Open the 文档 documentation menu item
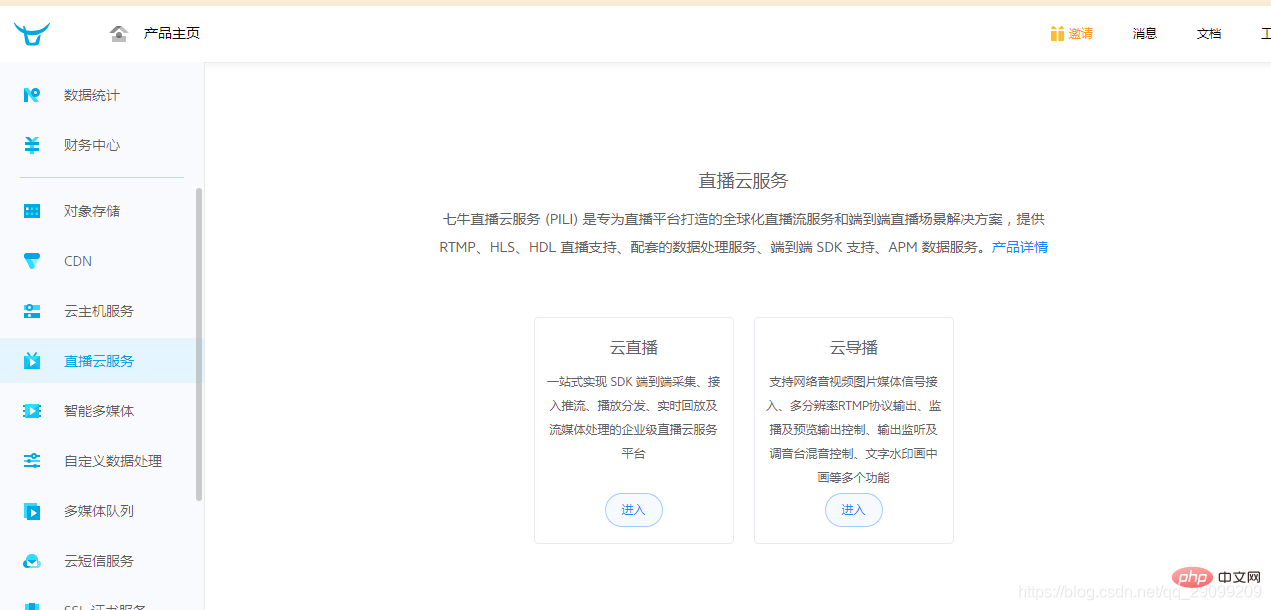Image resolution: width=1271 pixels, height=610 pixels. pyautogui.click(x=1208, y=33)
